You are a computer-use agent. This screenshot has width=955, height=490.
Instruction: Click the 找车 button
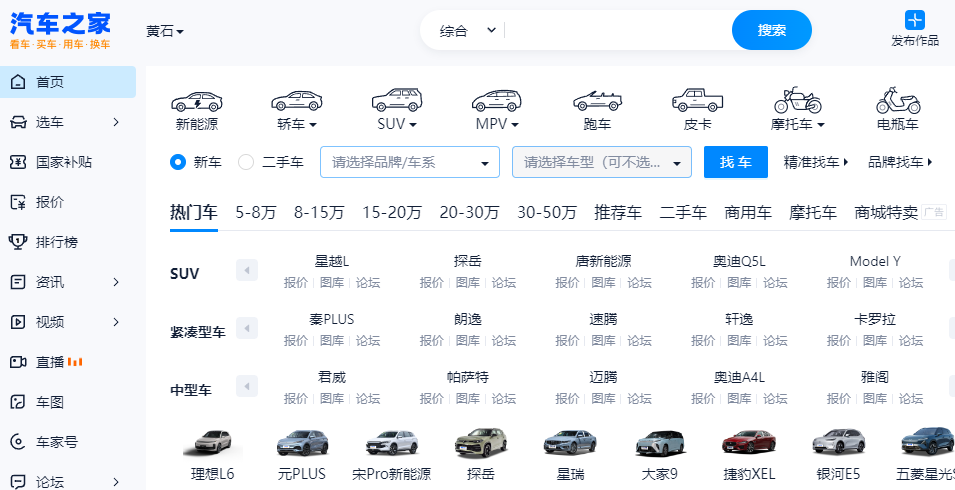[736, 162]
